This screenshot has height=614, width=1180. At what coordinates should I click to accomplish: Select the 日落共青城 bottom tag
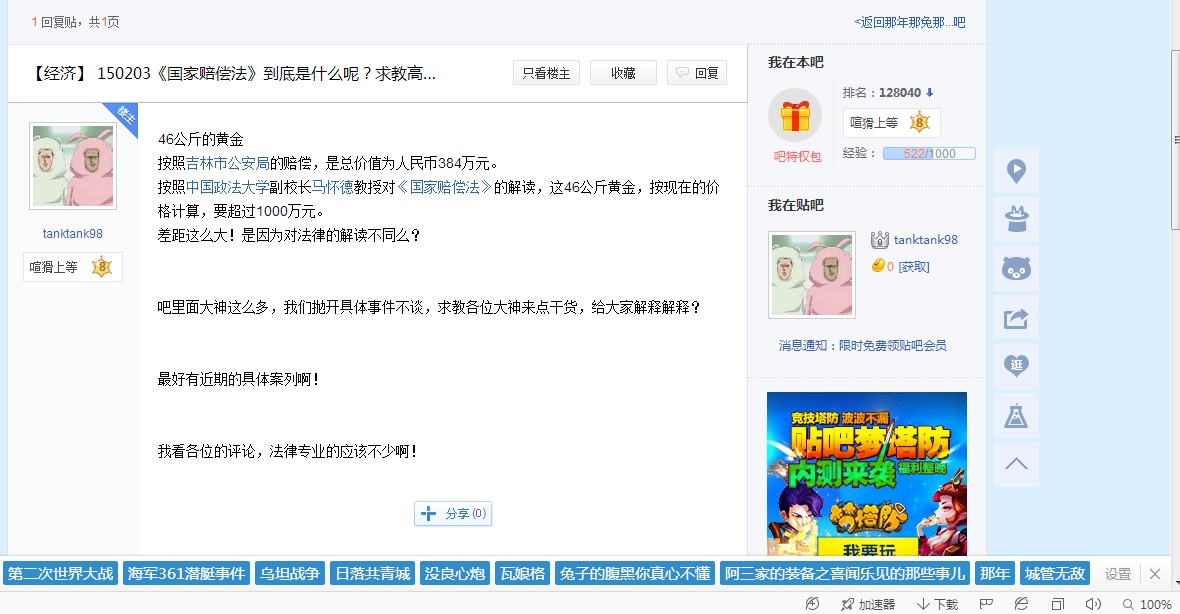pos(373,573)
